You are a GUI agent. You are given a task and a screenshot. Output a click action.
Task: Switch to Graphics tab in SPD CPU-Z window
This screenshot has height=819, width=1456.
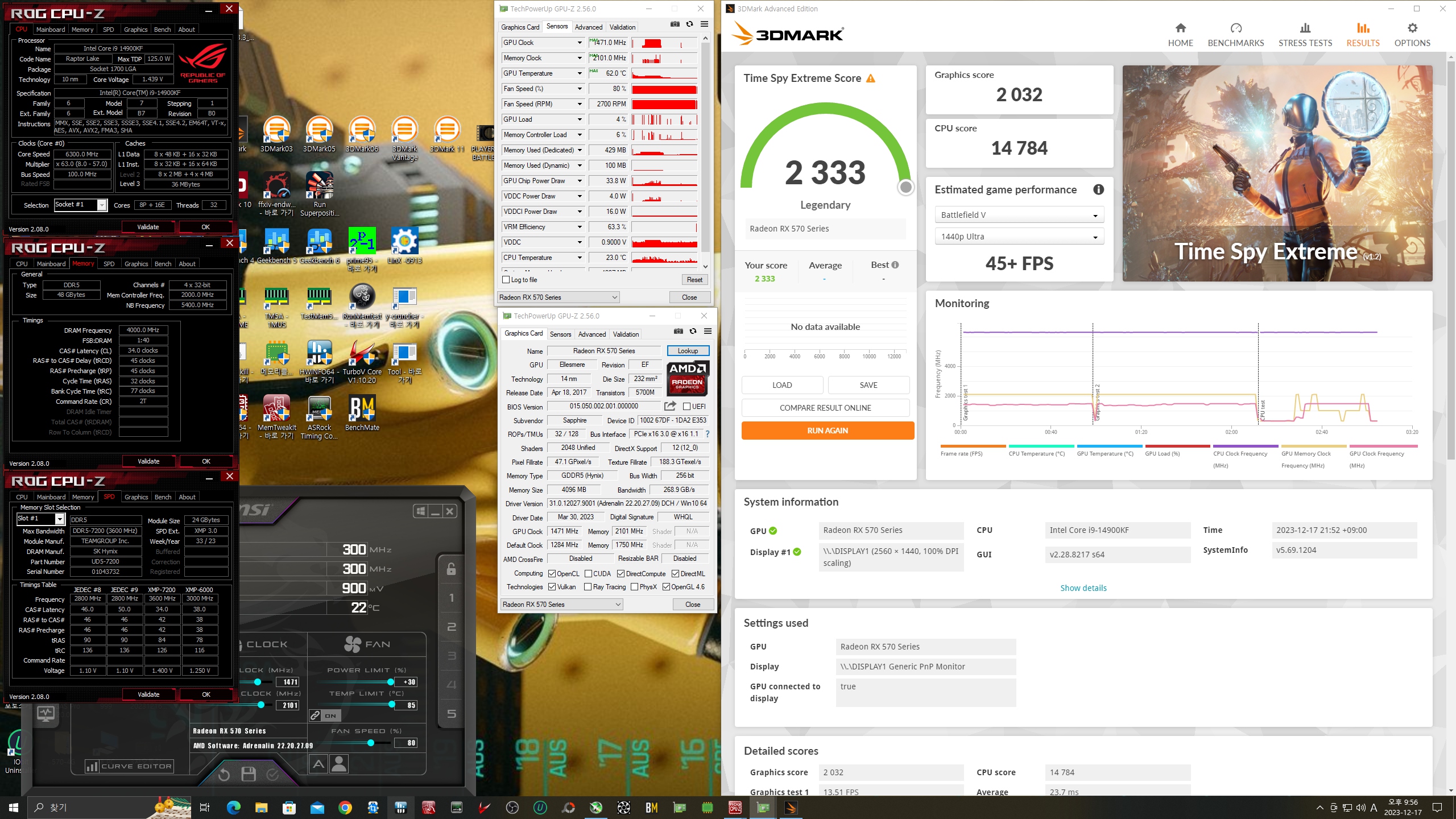pos(136,497)
